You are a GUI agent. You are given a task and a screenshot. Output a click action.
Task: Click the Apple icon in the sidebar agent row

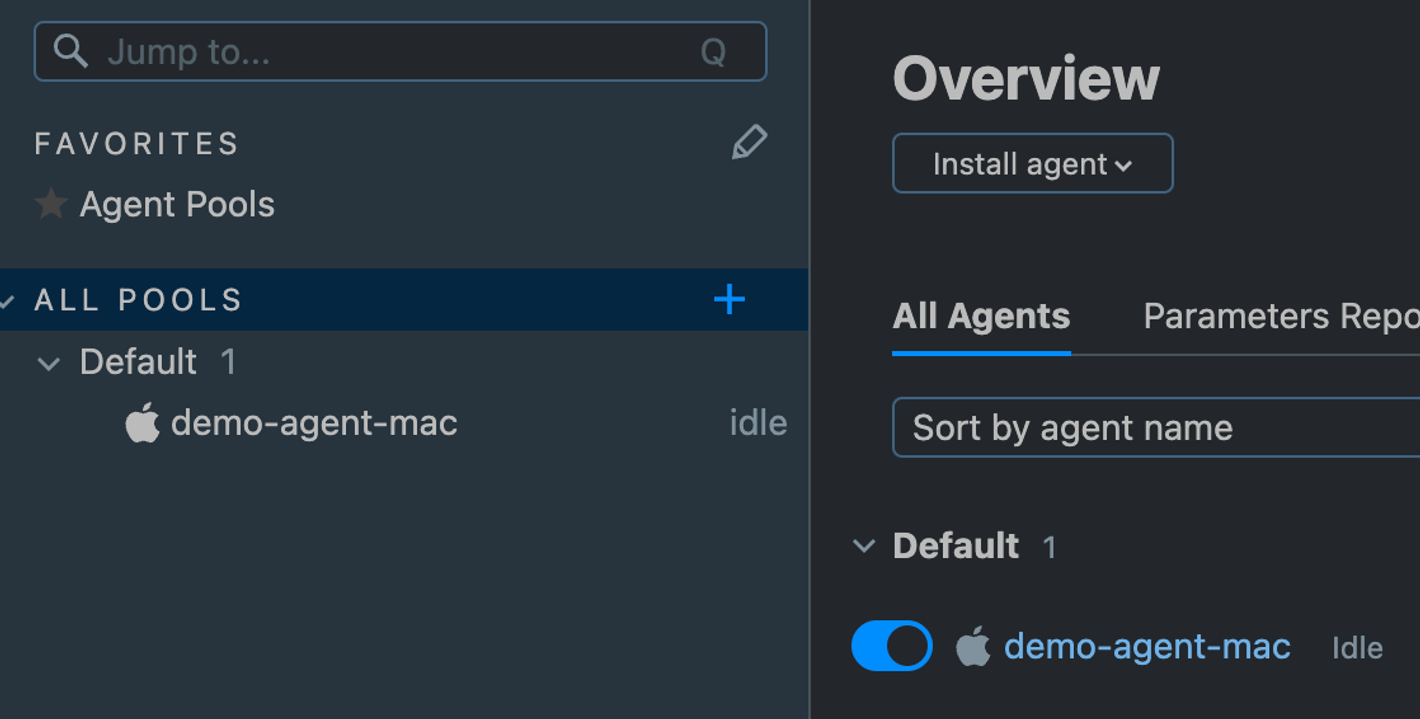coord(142,423)
